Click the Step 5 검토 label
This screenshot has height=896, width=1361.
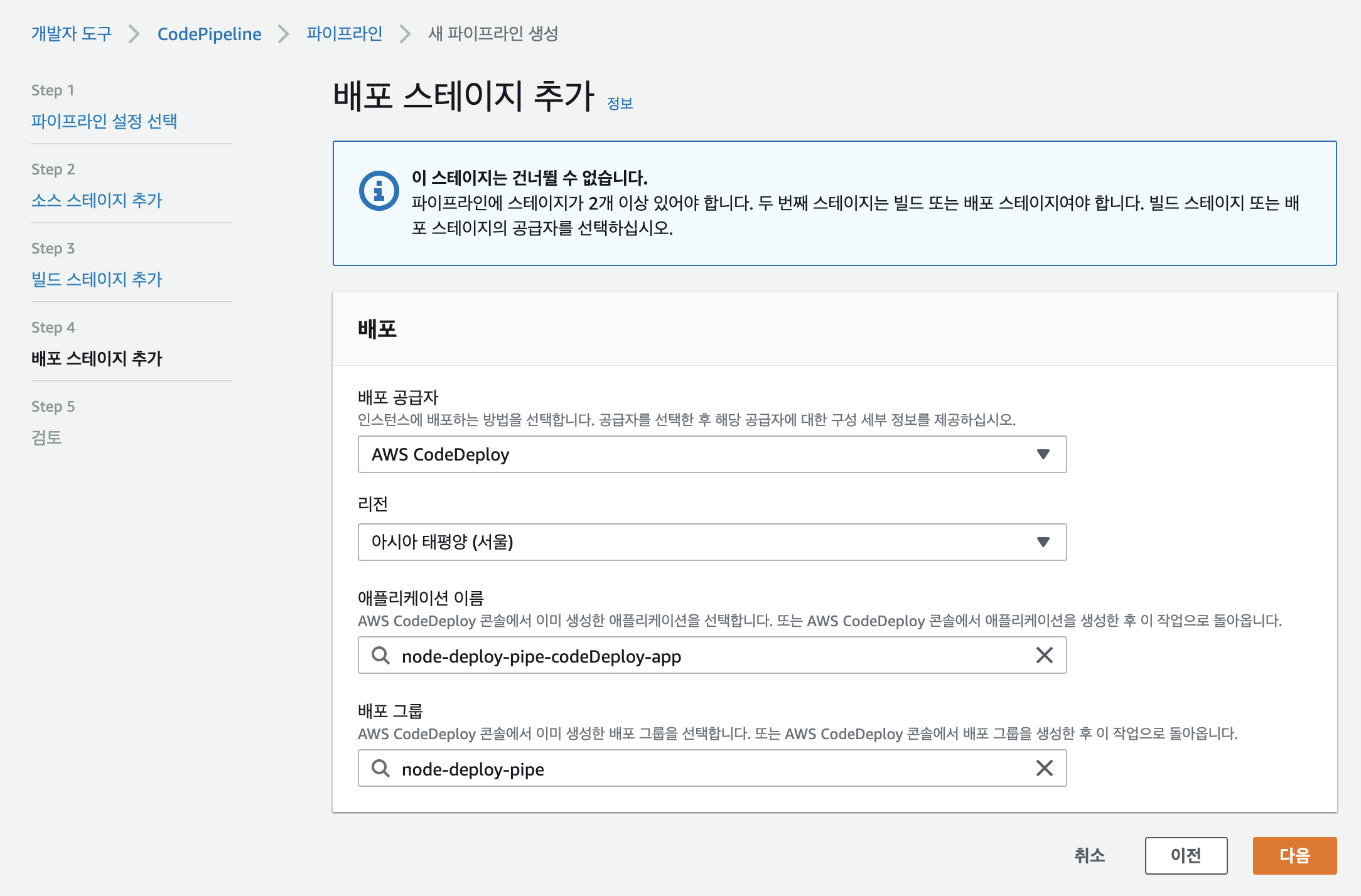click(x=46, y=437)
